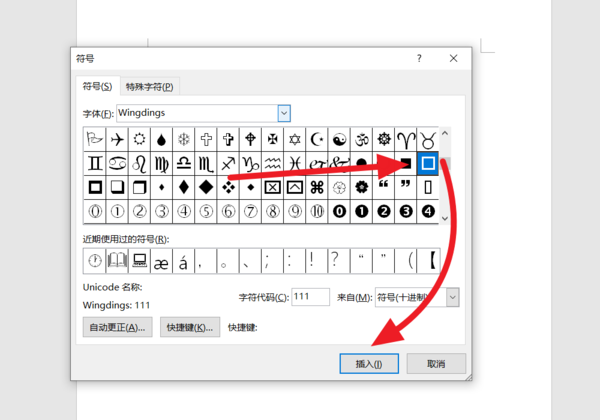Close the 符号 dialog
The image size is (600, 420).
pos(453,59)
